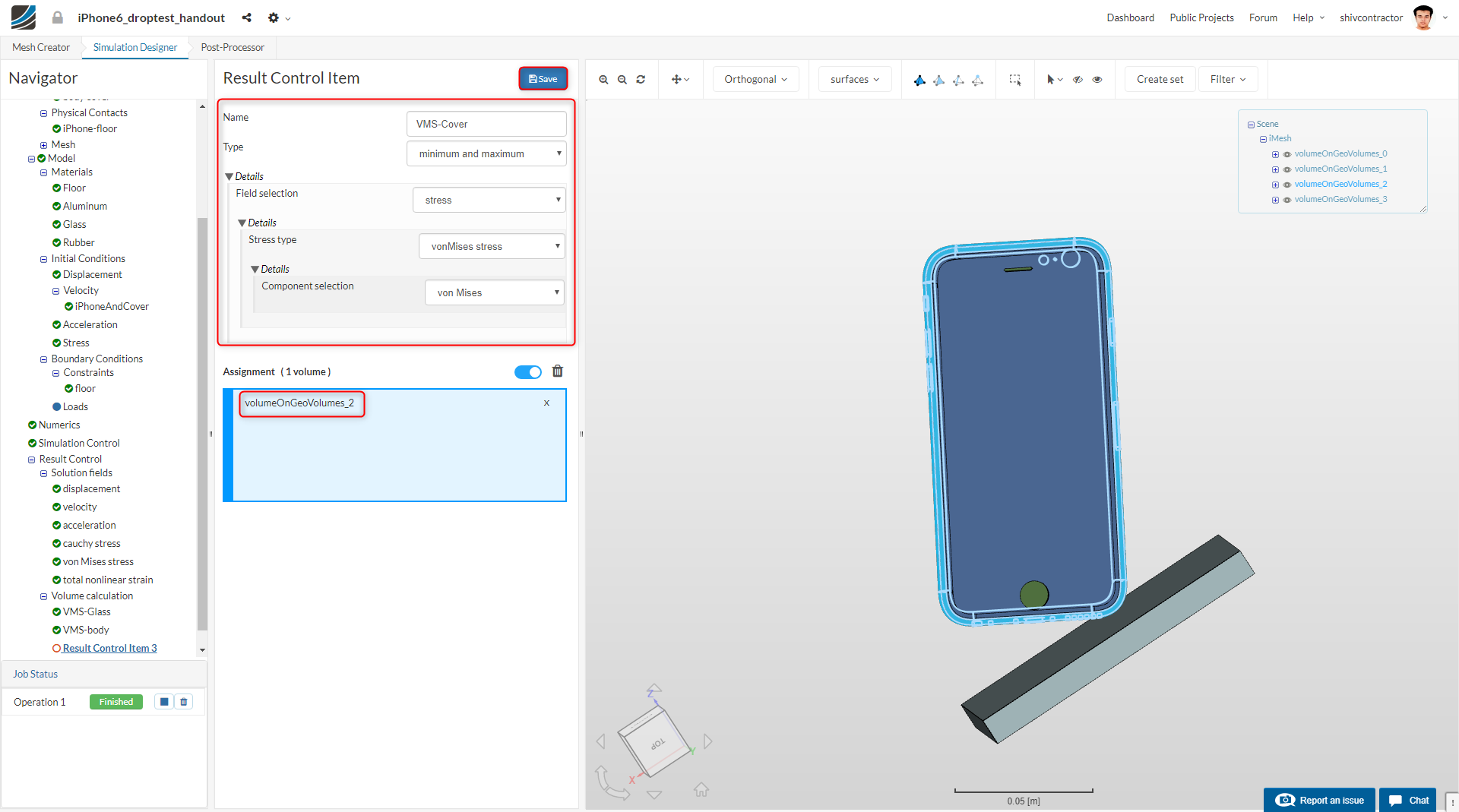Reset the view with the refresh icon
Viewport: 1459px width, 812px height.
(x=641, y=80)
